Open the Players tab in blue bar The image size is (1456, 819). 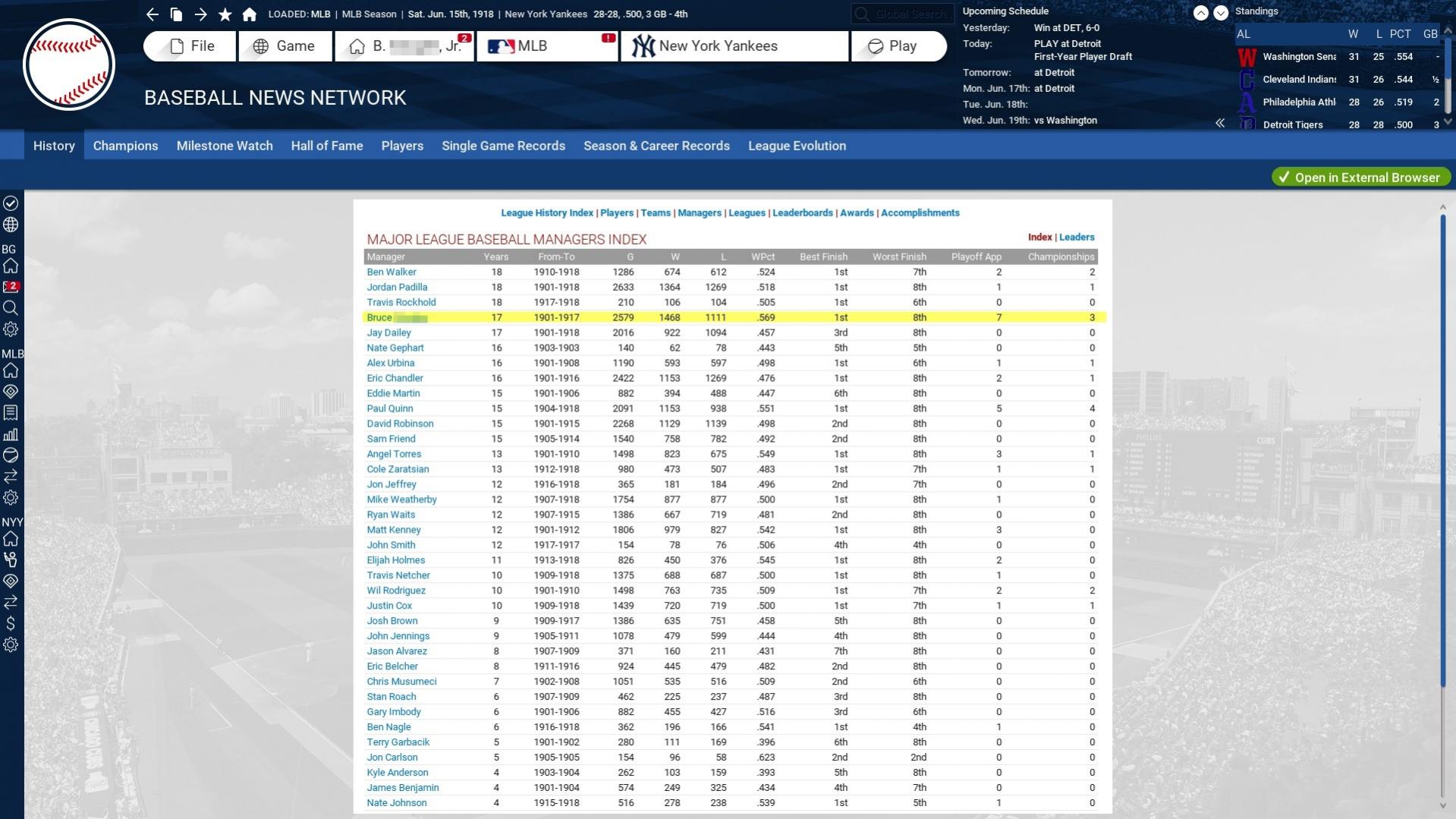click(402, 146)
